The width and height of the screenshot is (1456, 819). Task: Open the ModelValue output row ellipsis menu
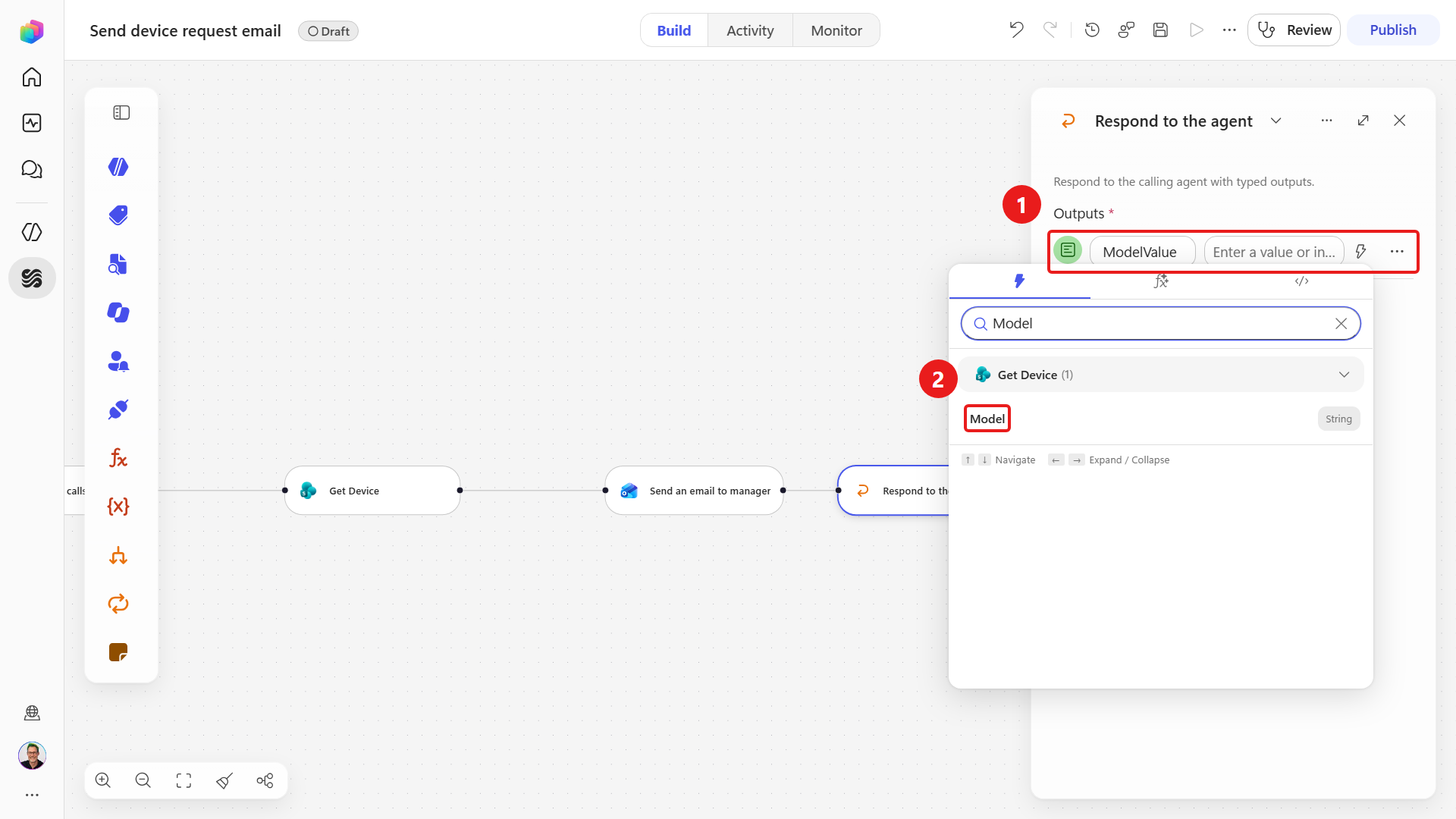tap(1397, 252)
